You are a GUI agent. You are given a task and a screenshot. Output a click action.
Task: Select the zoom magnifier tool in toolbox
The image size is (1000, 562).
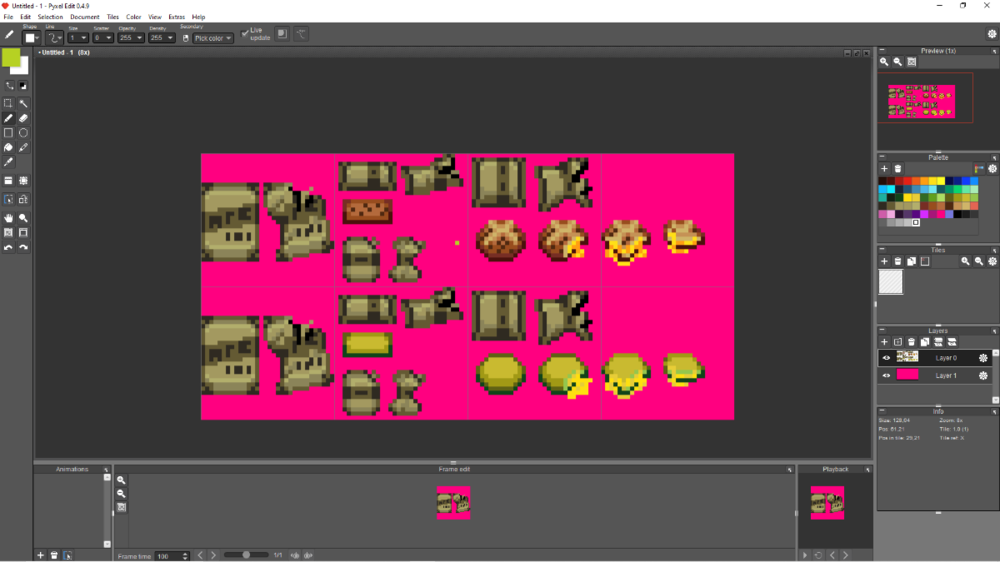[x=24, y=218]
